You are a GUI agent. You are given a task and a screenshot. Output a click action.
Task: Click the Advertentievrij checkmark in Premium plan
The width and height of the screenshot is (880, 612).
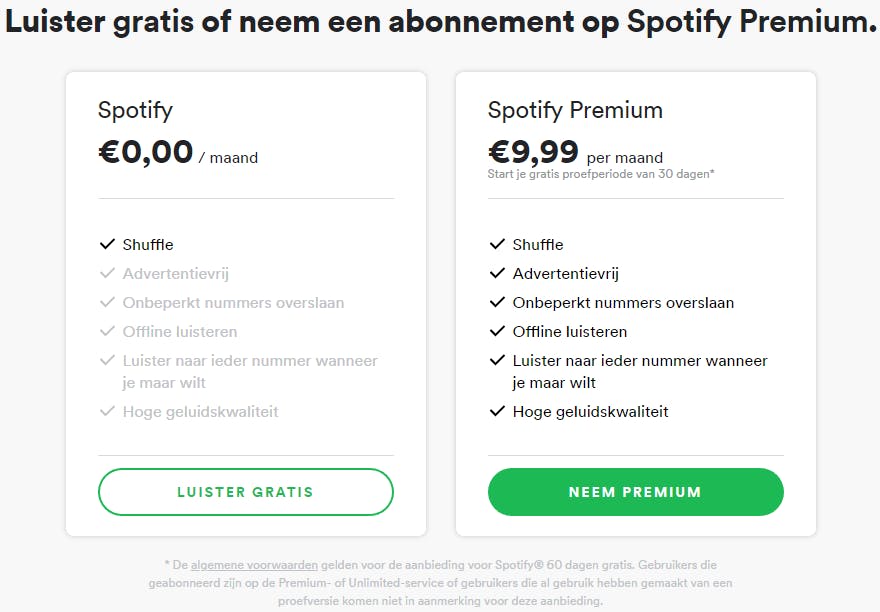click(x=497, y=274)
